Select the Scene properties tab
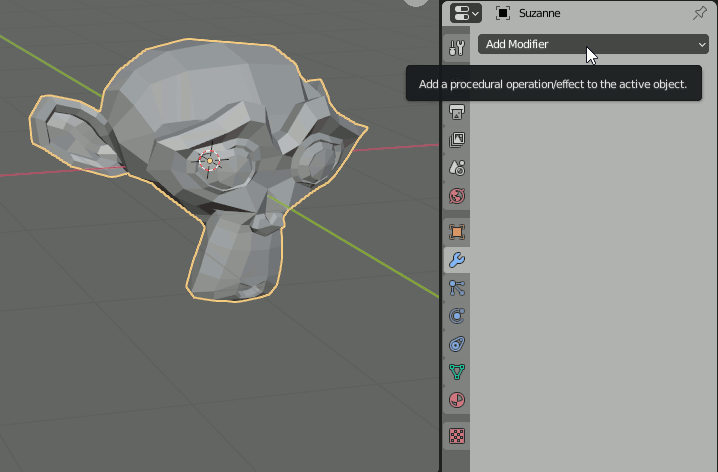Image resolution: width=718 pixels, height=472 pixels. point(456,168)
